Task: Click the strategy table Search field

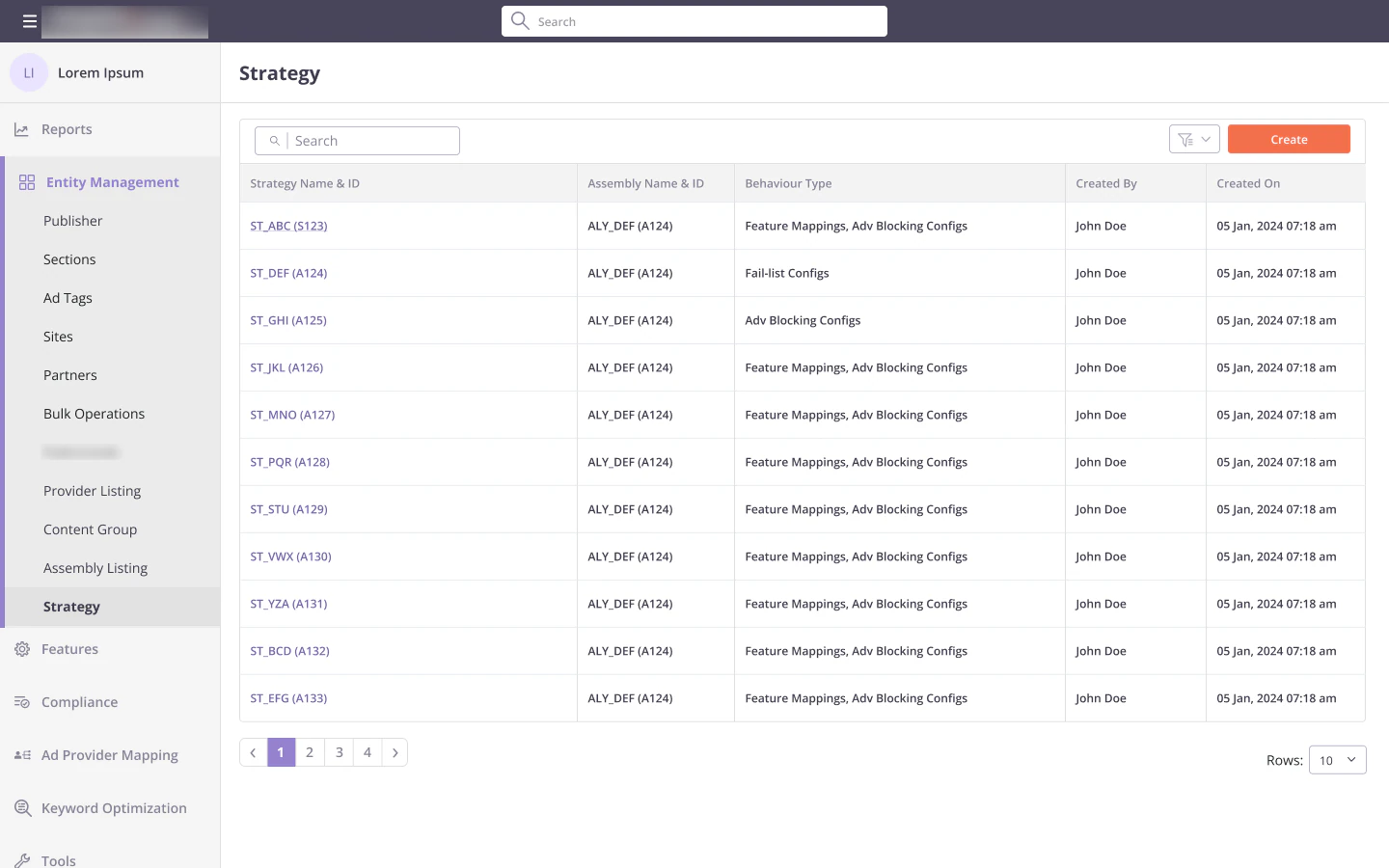Action: click(357, 141)
